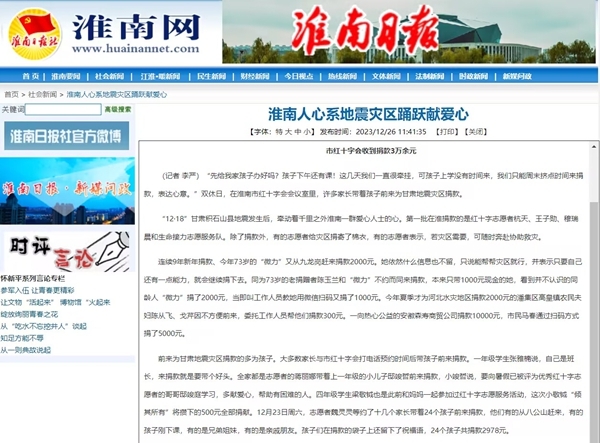Viewport: 600px width, 443px height.
Task: Set font size to 大
Action: pos(288,132)
